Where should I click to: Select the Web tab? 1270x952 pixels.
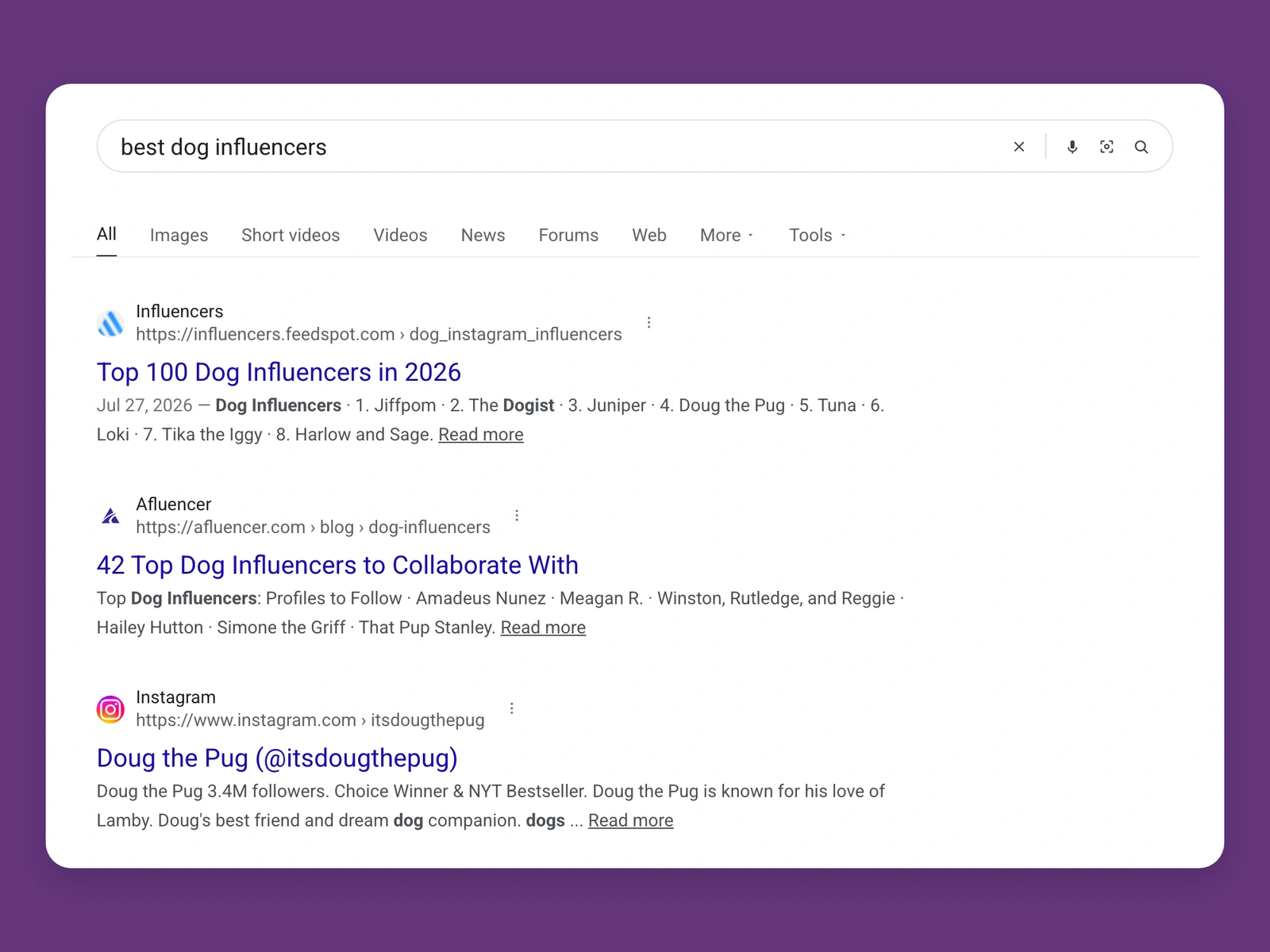649,235
